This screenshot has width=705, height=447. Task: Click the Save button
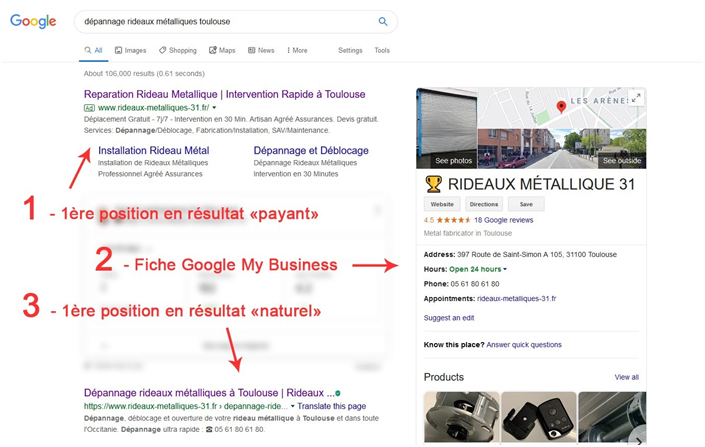point(526,204)
